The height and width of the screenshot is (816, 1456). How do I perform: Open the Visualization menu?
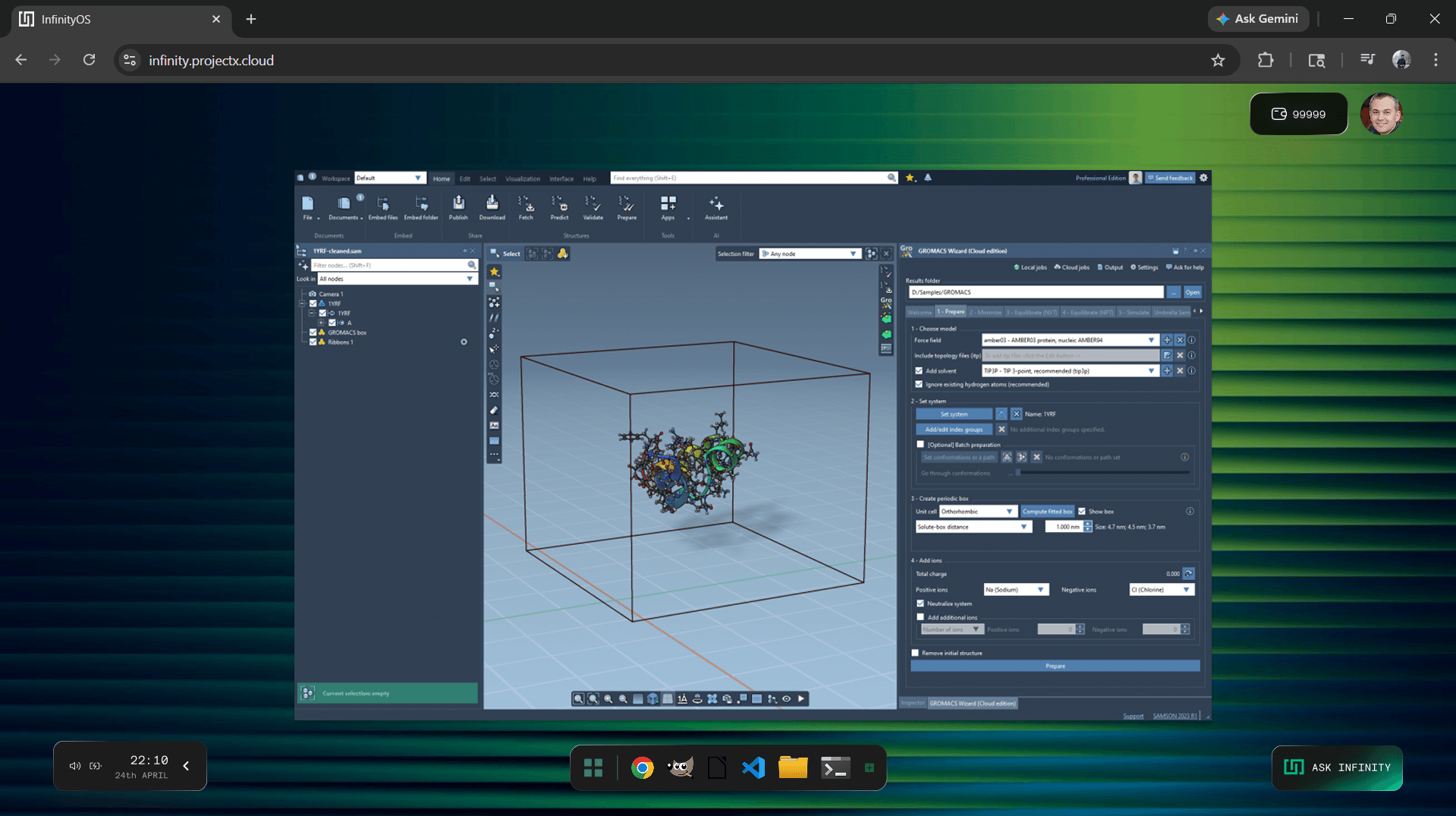[x=523, y=178]
